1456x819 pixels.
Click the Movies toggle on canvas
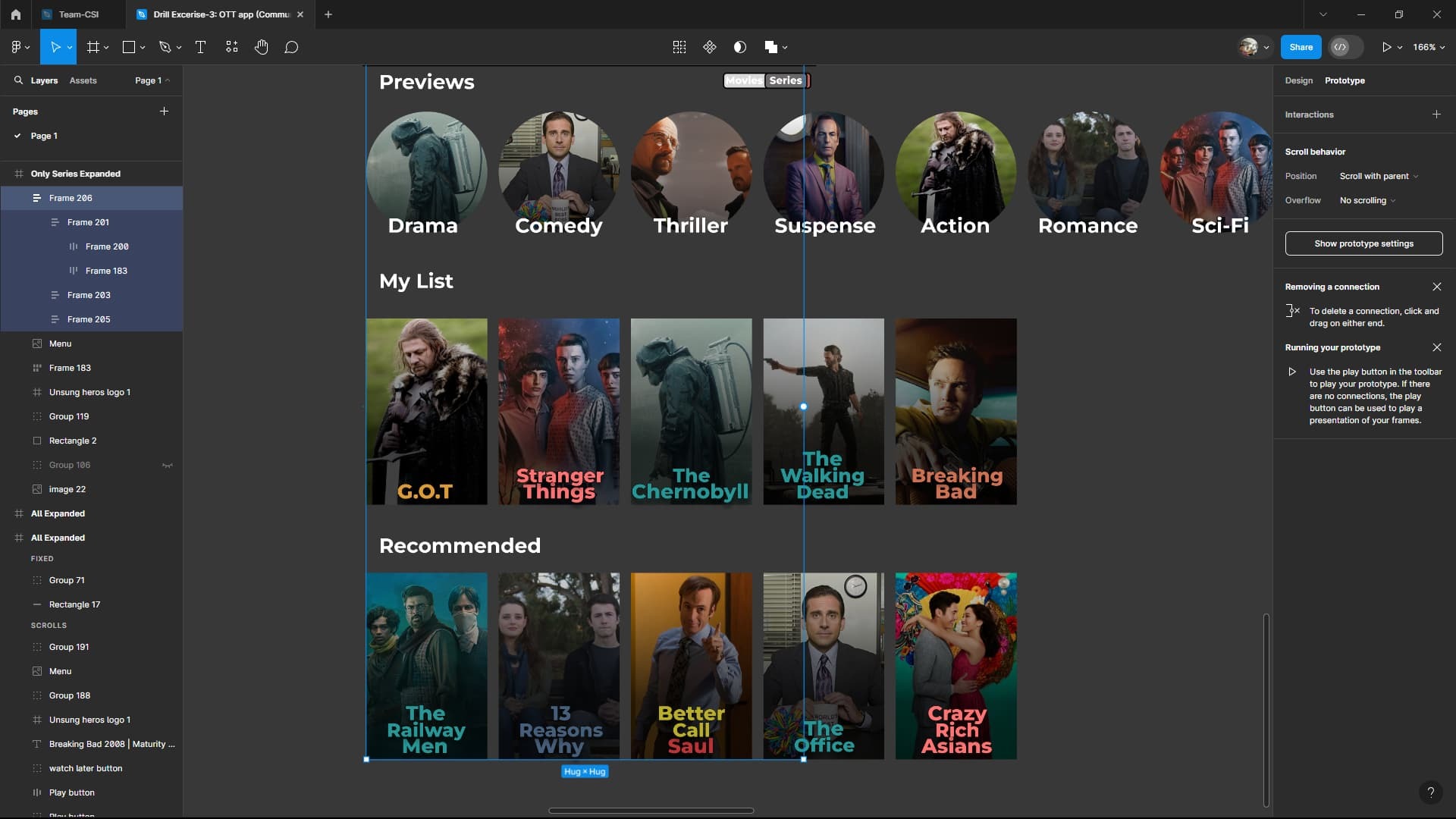tap(744, 80)
